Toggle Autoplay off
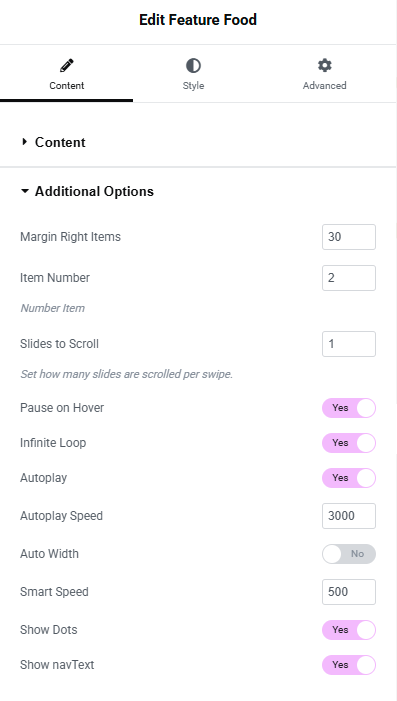The image size is (397, 701). 349,477
